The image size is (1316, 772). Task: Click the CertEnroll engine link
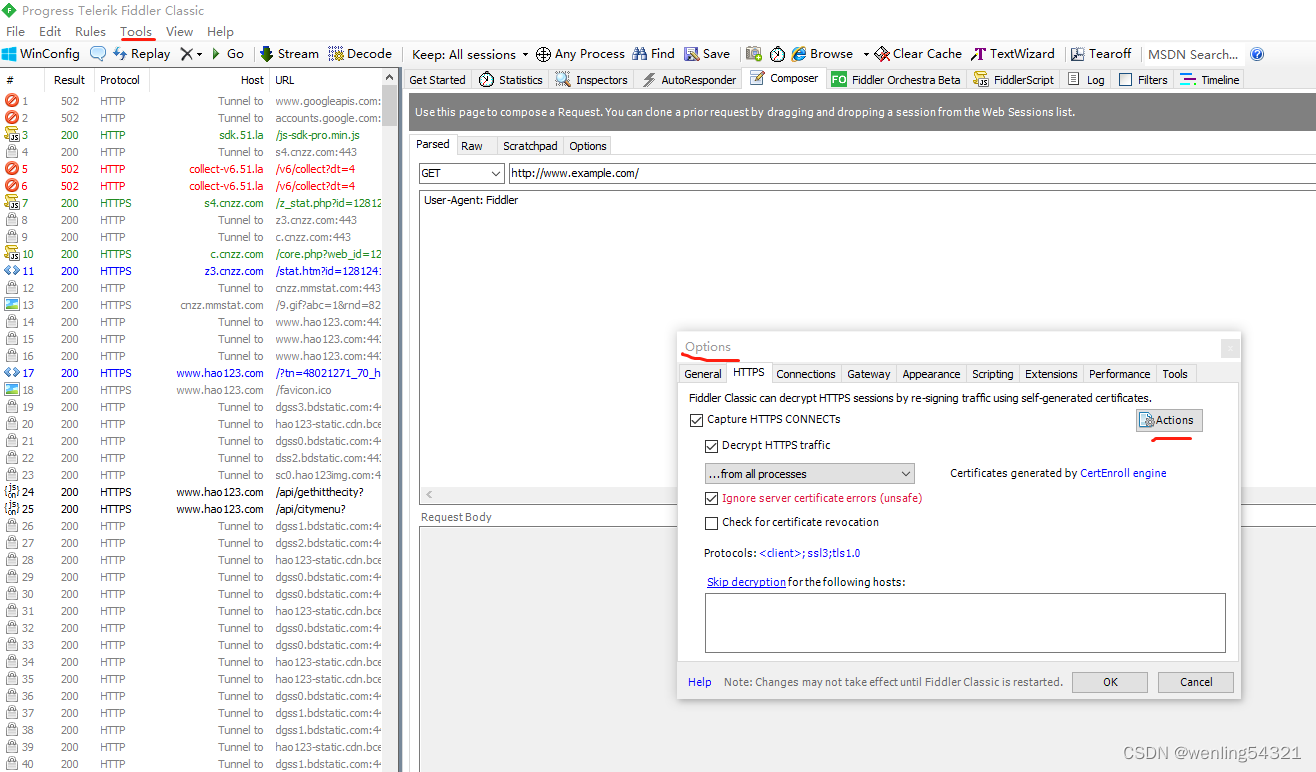pos(1123,473)
